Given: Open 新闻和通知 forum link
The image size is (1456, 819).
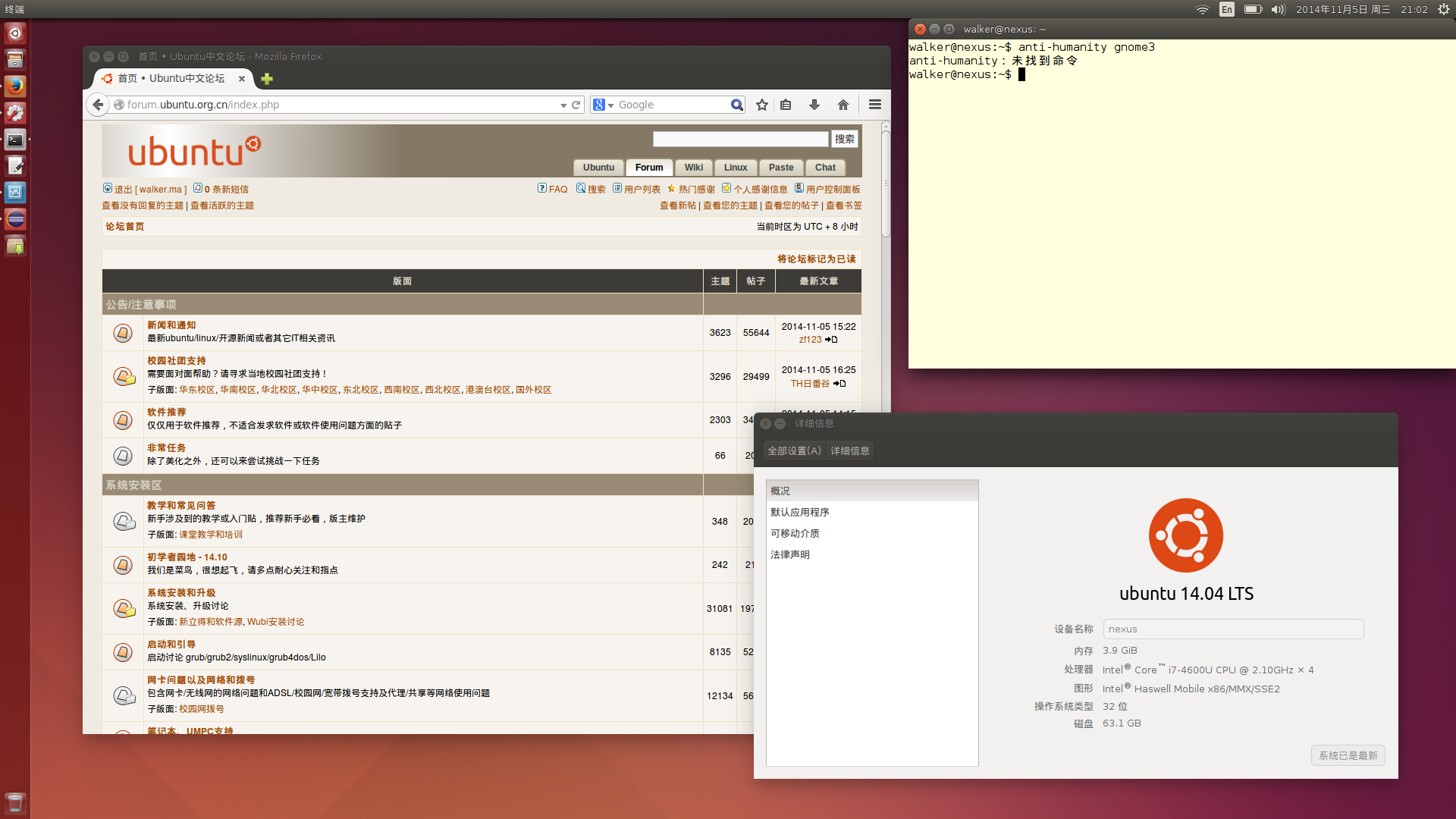Looking at the screenshot, I should point(171,325).
